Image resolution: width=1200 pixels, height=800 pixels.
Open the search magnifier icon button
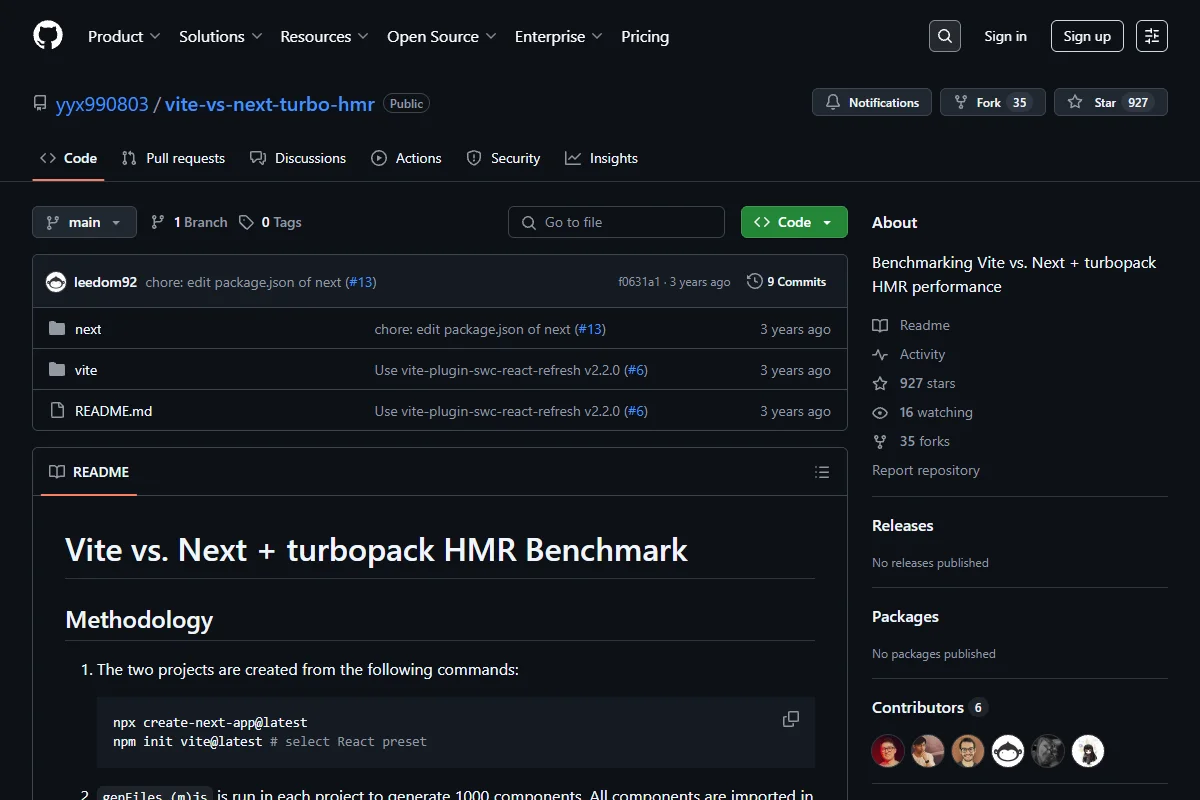click(945, 36)
